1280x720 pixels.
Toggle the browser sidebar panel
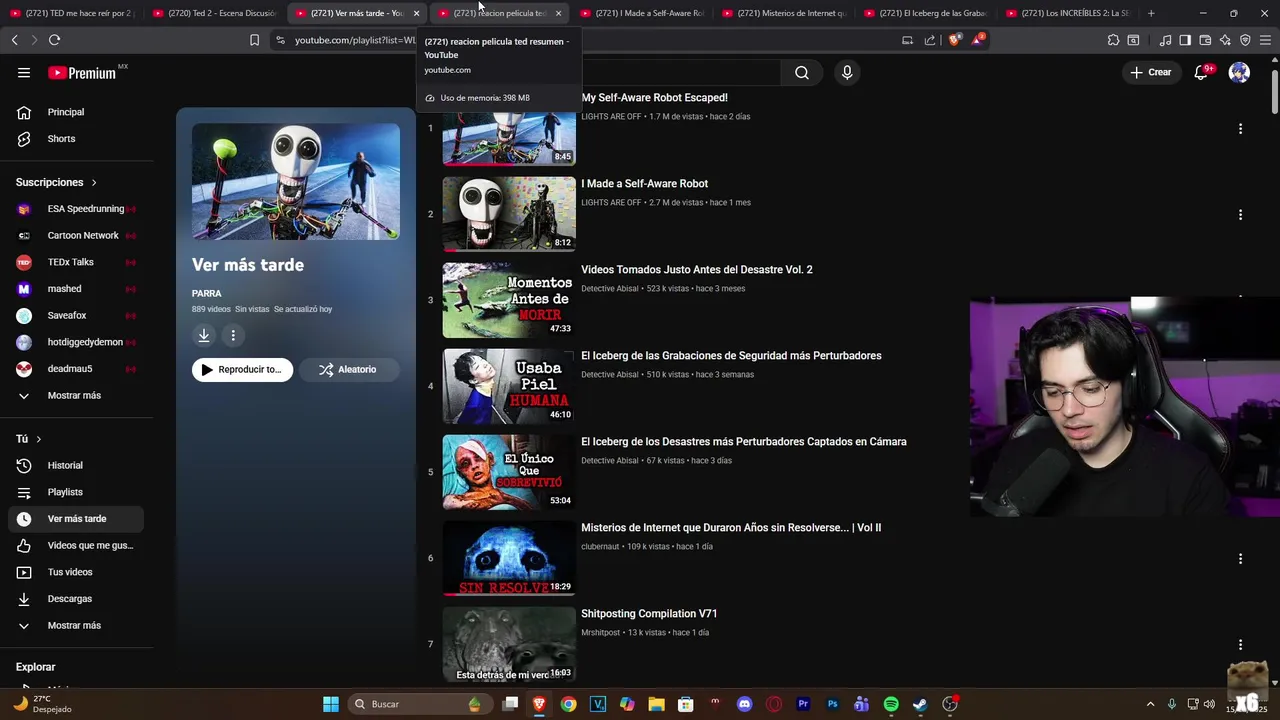pyautogui.click(x=1185, y=40)
